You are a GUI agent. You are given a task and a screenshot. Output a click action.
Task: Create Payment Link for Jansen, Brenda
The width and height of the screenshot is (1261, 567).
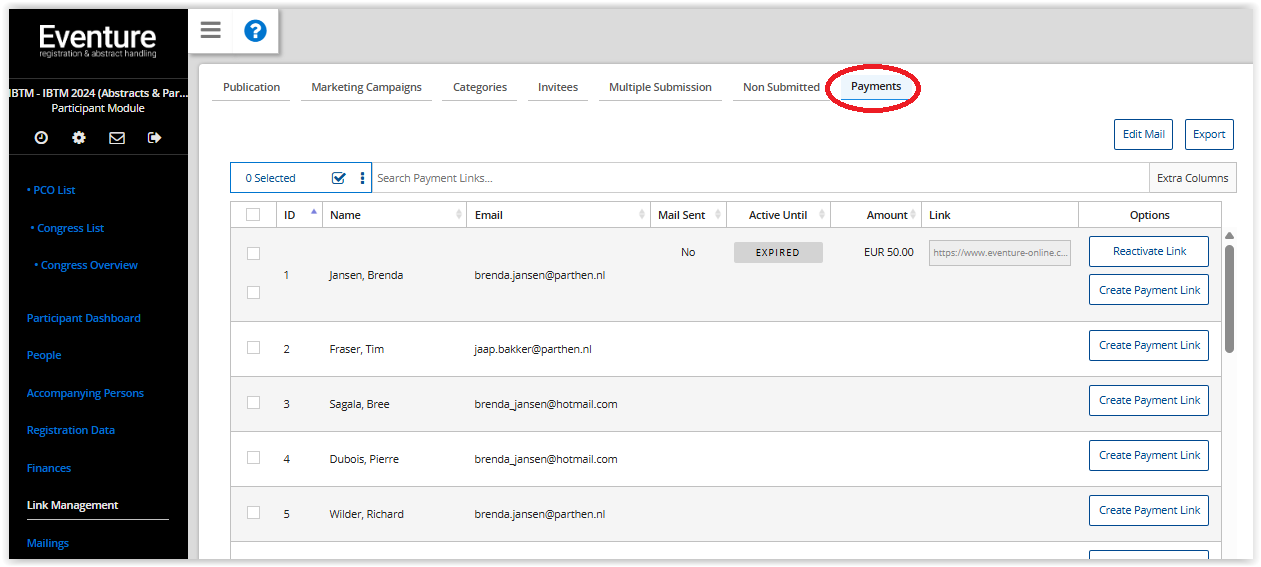click(1149, 290)
